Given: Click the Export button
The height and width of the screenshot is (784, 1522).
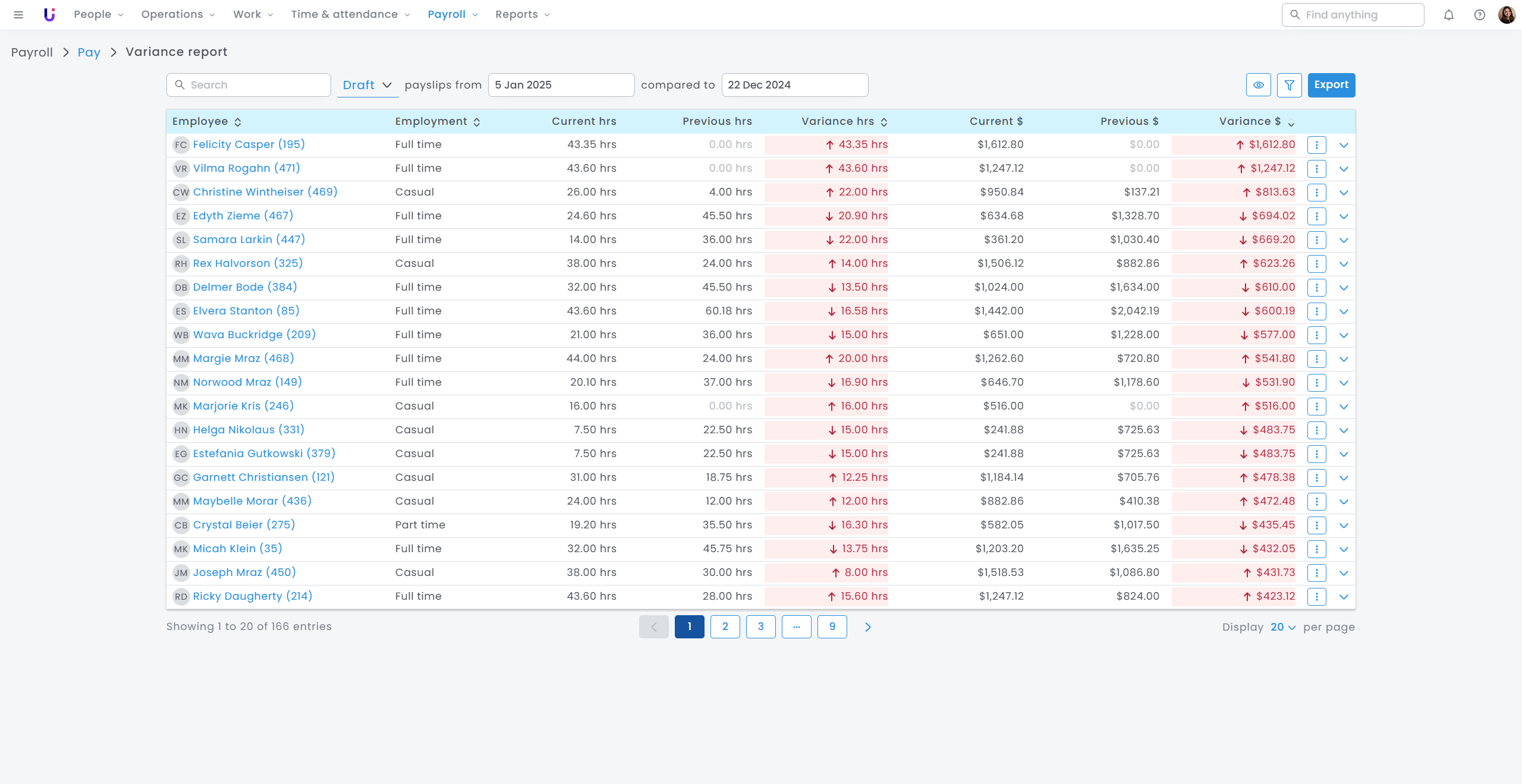Looking at the screenshot, I should [1331, 85].
